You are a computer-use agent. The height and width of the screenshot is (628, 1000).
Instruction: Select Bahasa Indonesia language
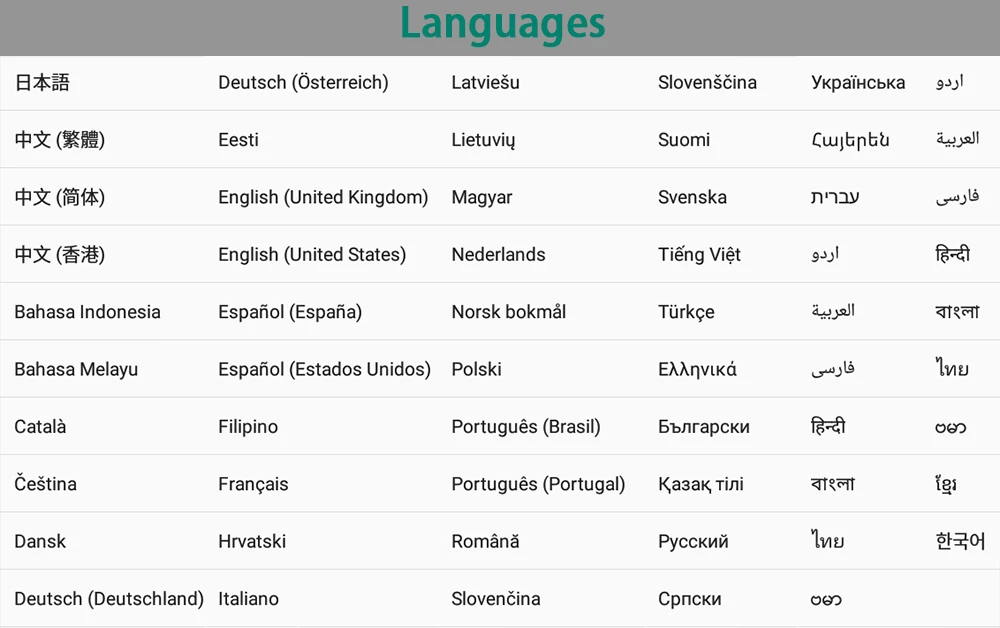coord(87,312)
